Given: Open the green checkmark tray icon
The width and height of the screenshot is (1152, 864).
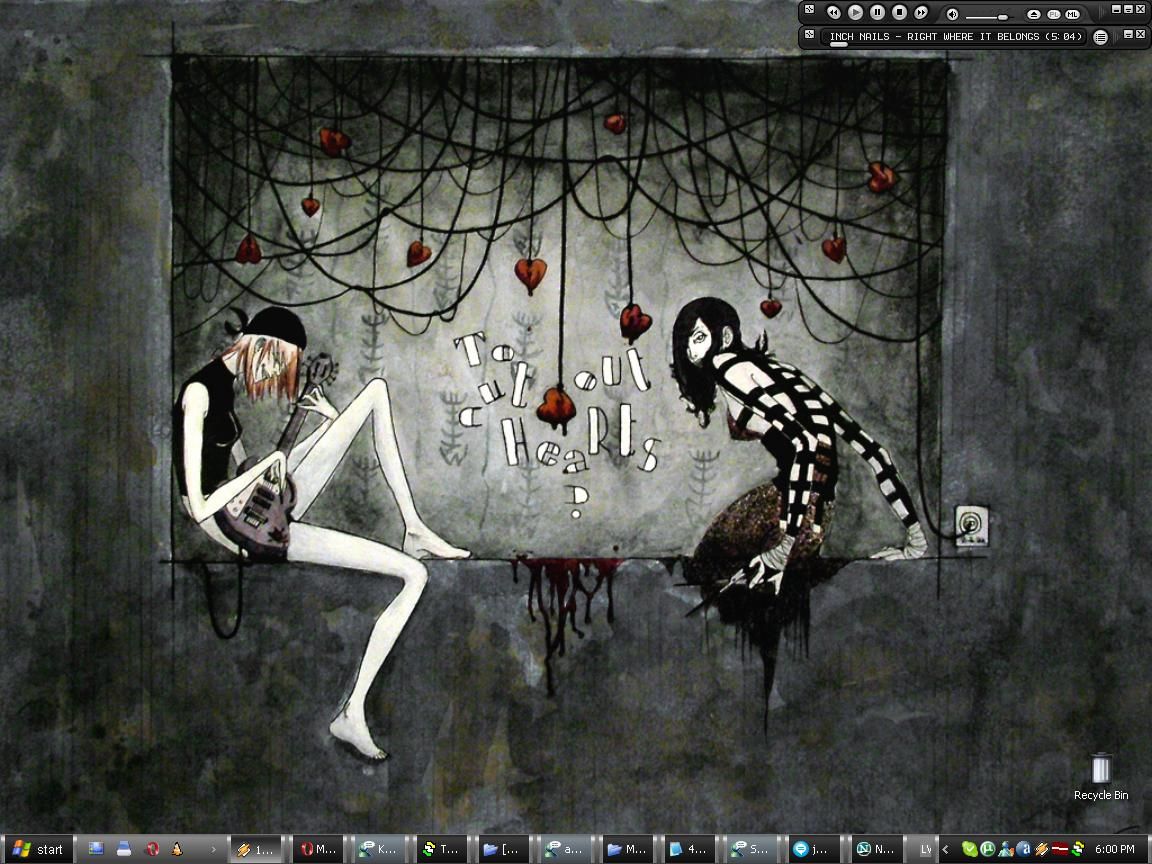Looking at the screenshot, I should (970, 849).
